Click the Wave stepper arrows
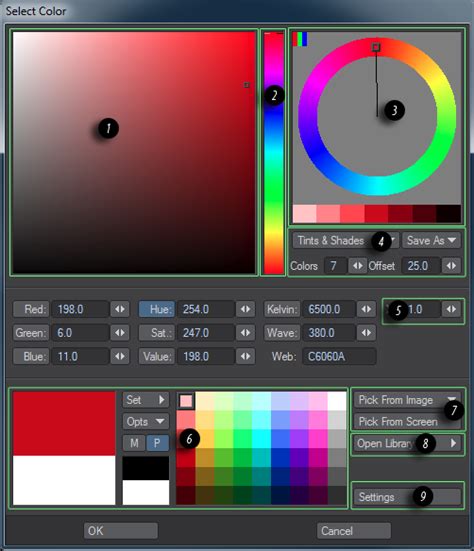 point(366,333)
